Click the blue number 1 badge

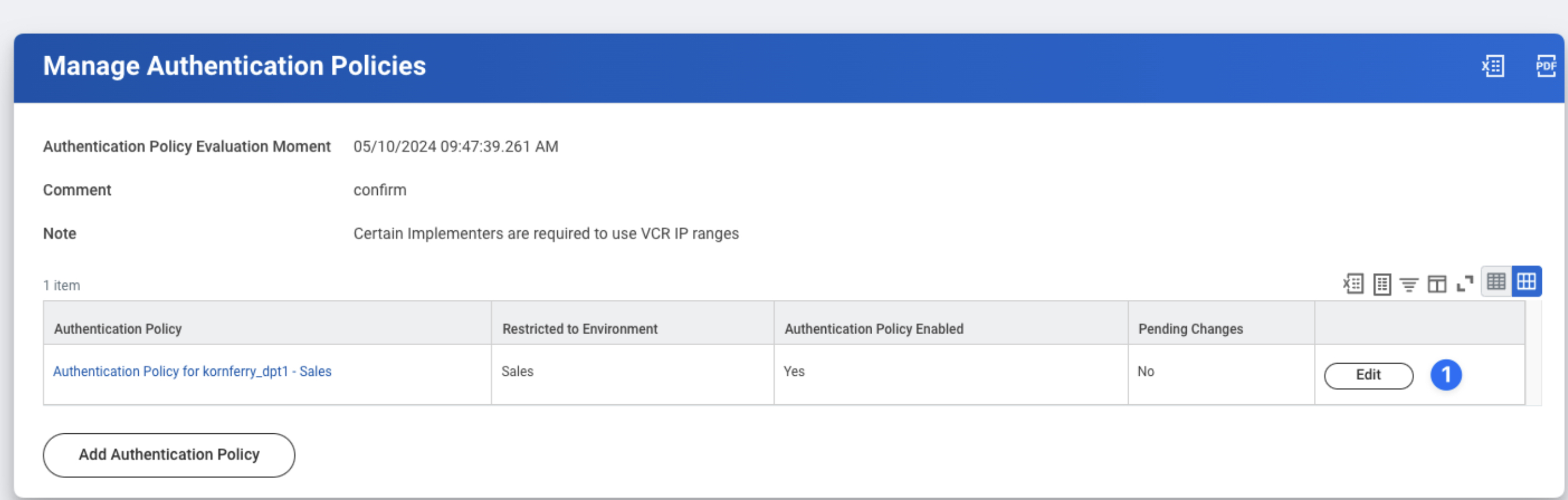pos(1445,375)
